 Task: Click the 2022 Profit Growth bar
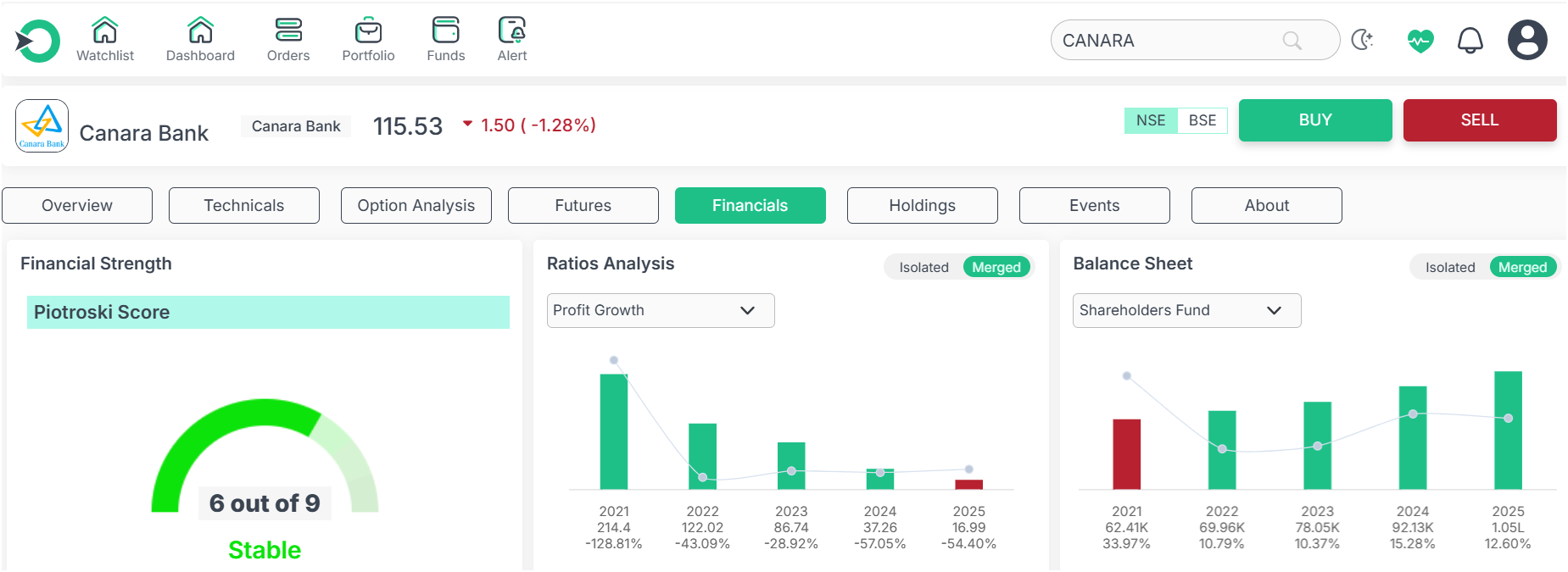(702, 456)
